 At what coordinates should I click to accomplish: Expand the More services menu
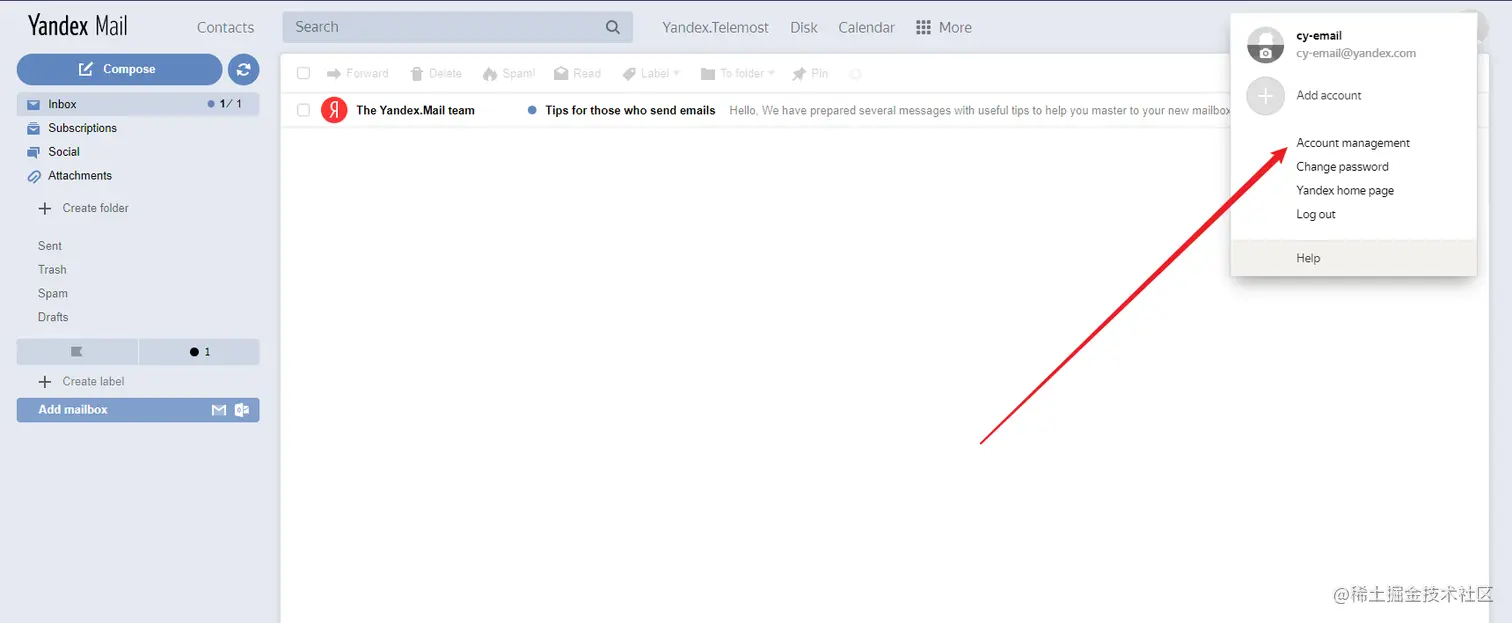point(944,28)
